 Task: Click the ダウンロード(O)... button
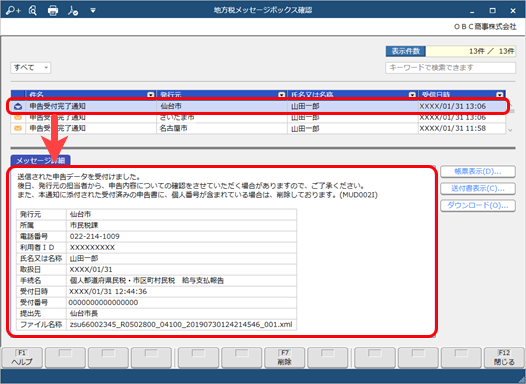pyautogui.click(x=478, y=205)
